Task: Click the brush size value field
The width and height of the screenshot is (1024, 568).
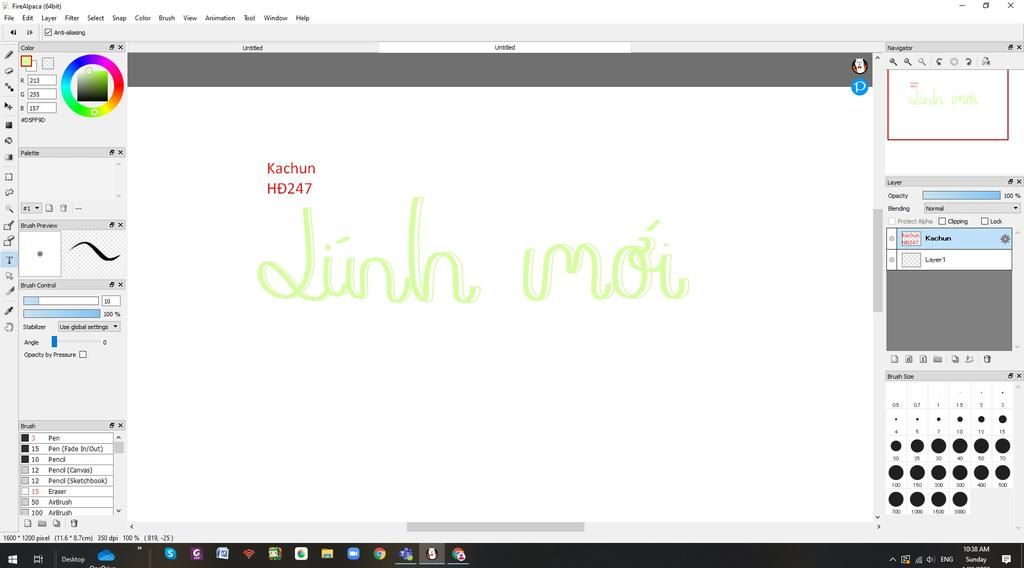Action: coord(110,301)
